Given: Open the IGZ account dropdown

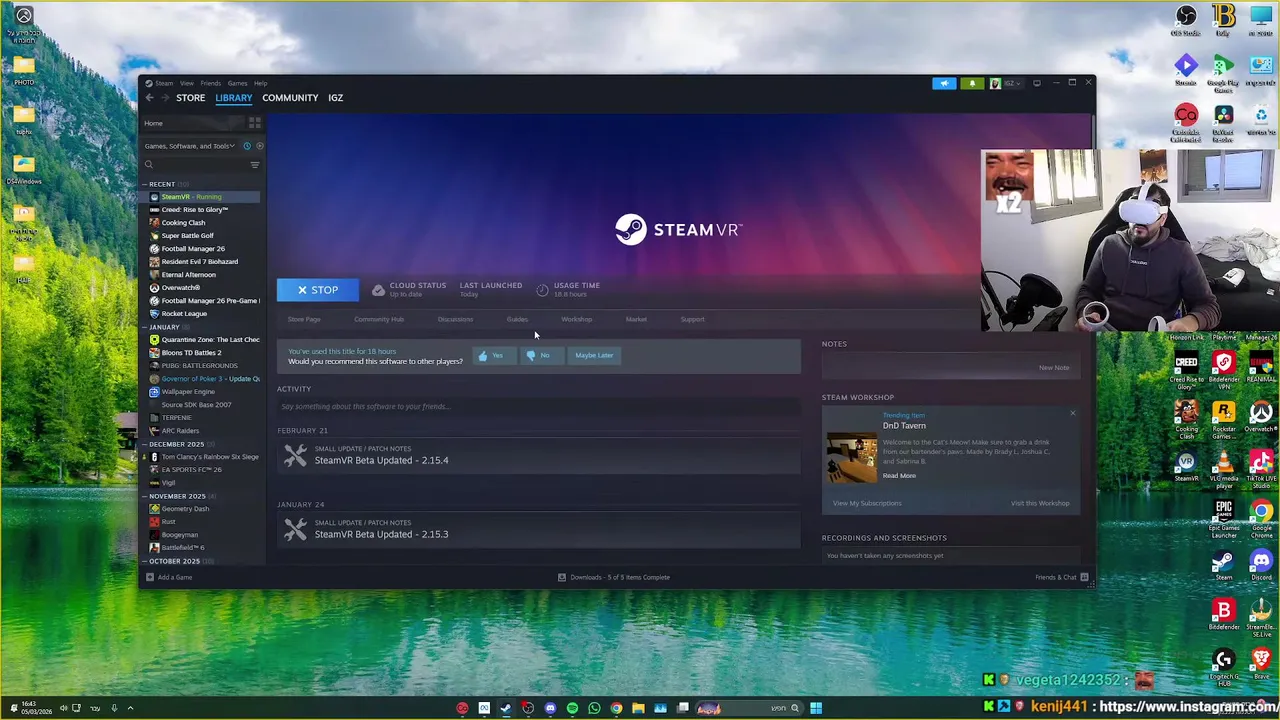Looking at the screenshot, I should pyautogui.click(x=1007, y=84).
